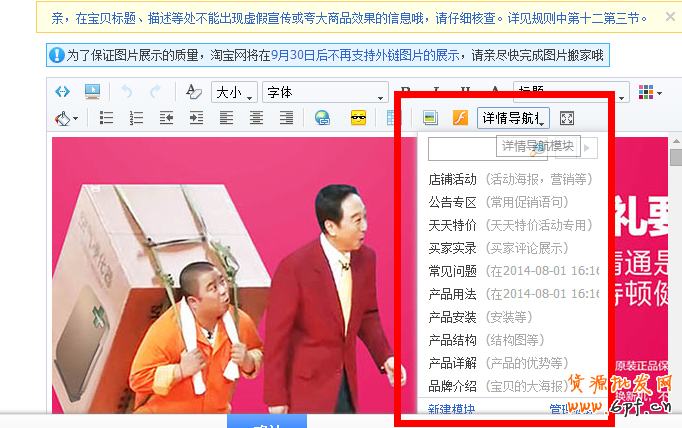Click the blue exclamation info icon

point(57,55)
